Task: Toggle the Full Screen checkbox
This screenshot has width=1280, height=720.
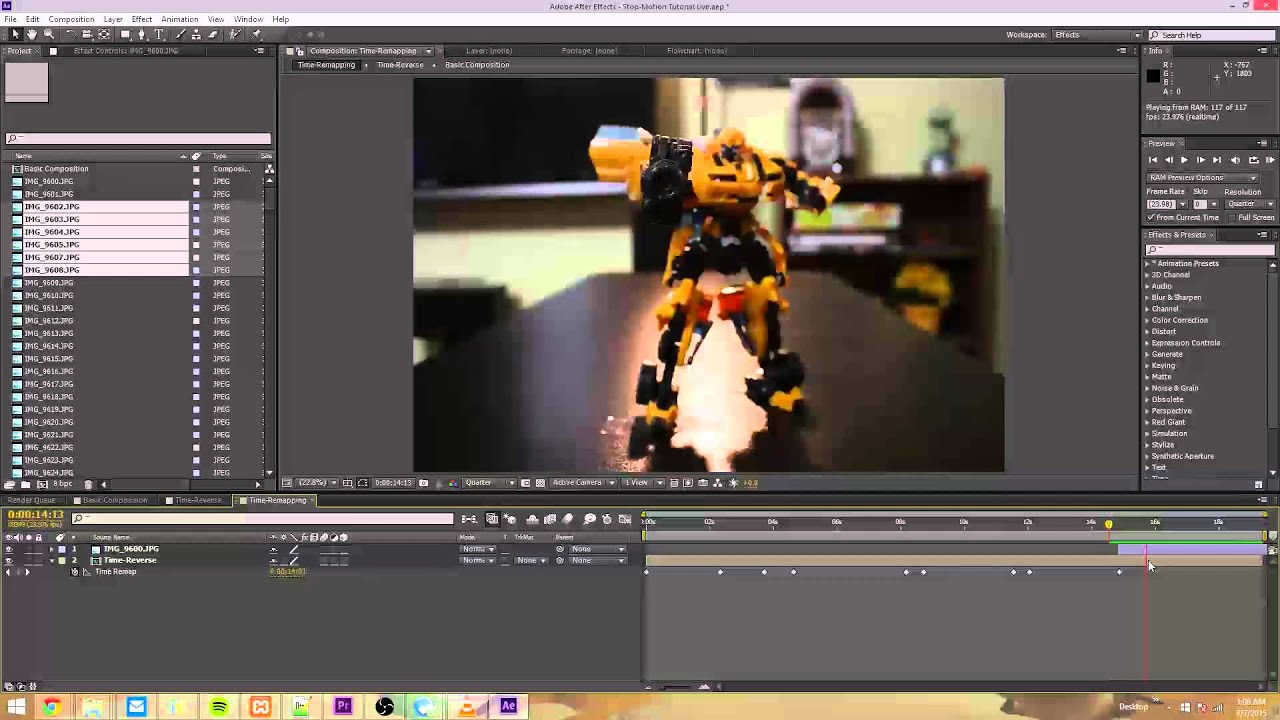Action: (1232, 217)
